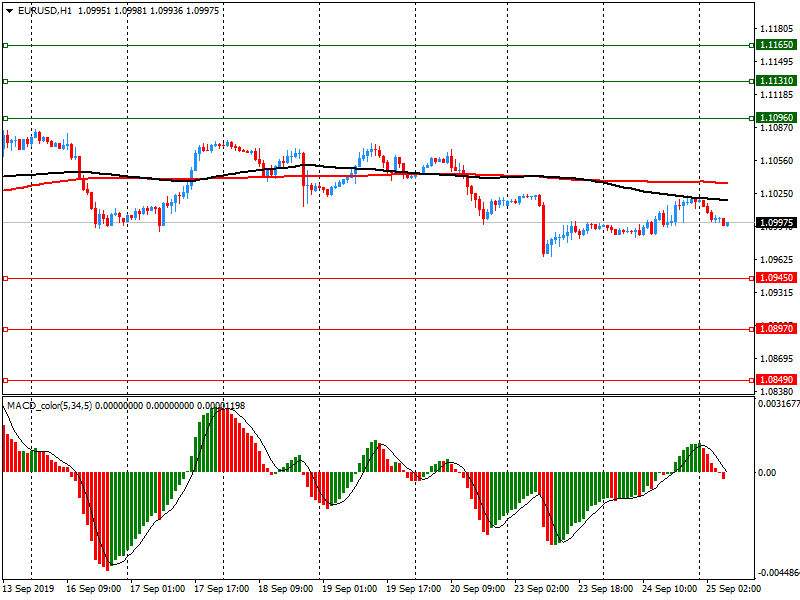Click the 1.08695 price scale value
Viewport: 800px width, 600px height.
point(777,359)
